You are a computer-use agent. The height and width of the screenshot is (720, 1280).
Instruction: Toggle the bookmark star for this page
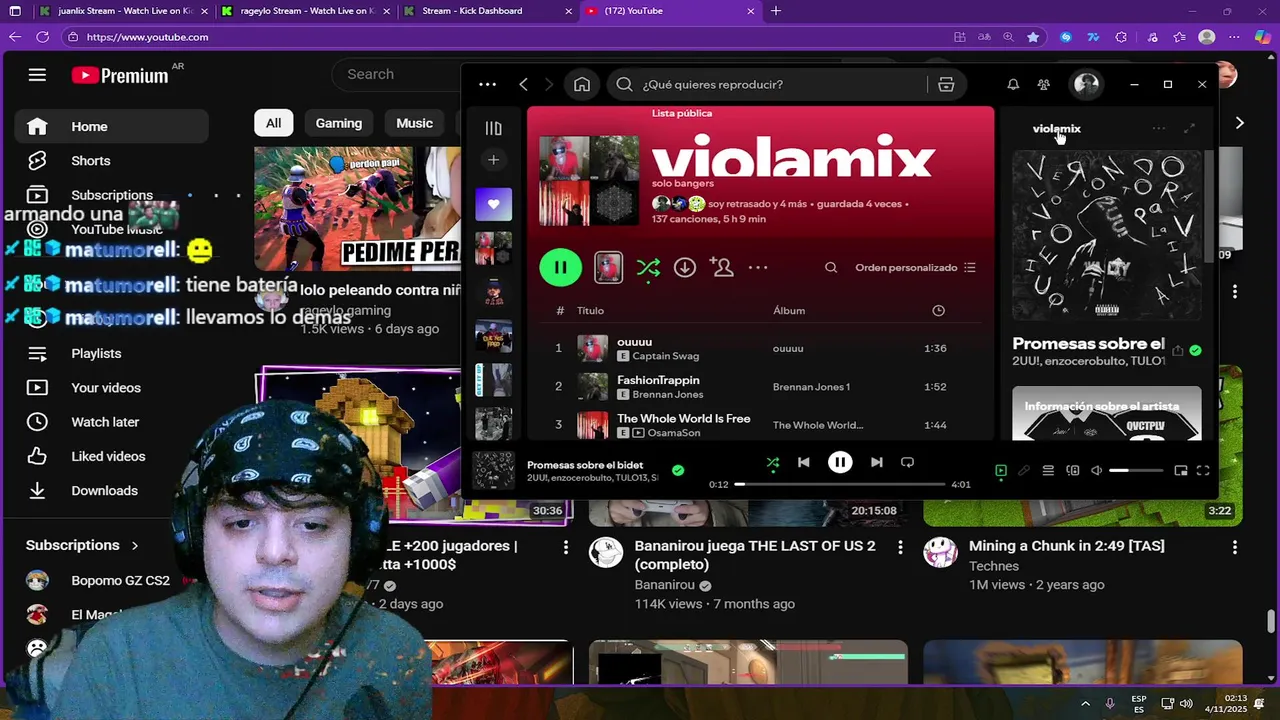point(1033,37)
